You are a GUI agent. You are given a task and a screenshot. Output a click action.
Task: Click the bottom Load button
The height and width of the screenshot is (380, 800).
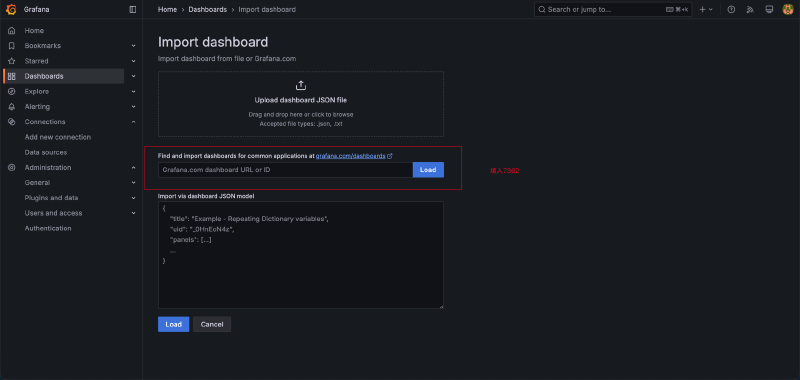[x=173, y=324]
